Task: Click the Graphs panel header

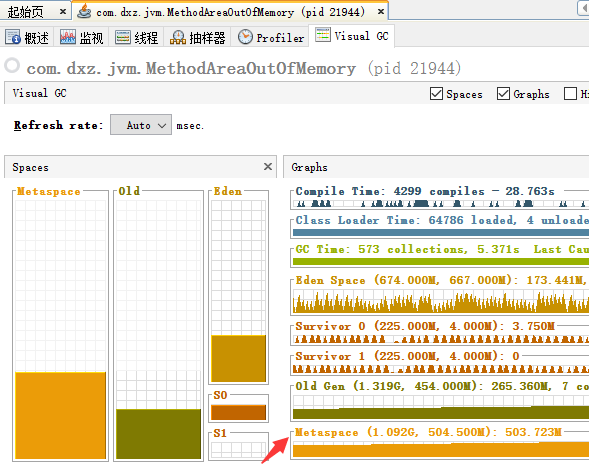Action: tap(436, 167)
